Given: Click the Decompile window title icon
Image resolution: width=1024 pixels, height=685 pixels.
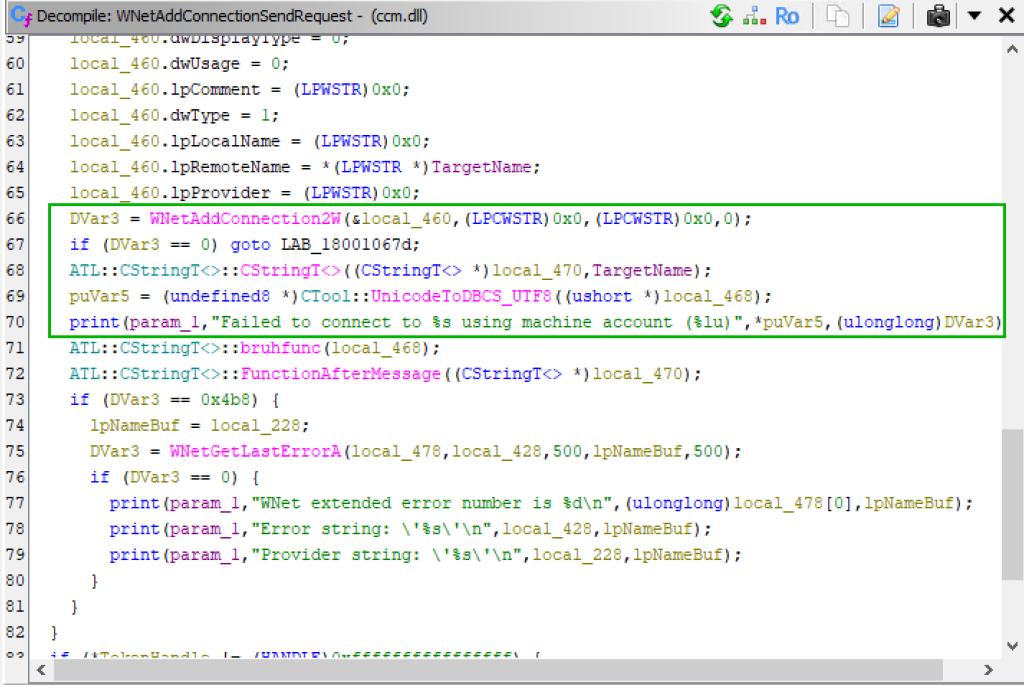Looking at the screenshot, I should pos(17,16).
